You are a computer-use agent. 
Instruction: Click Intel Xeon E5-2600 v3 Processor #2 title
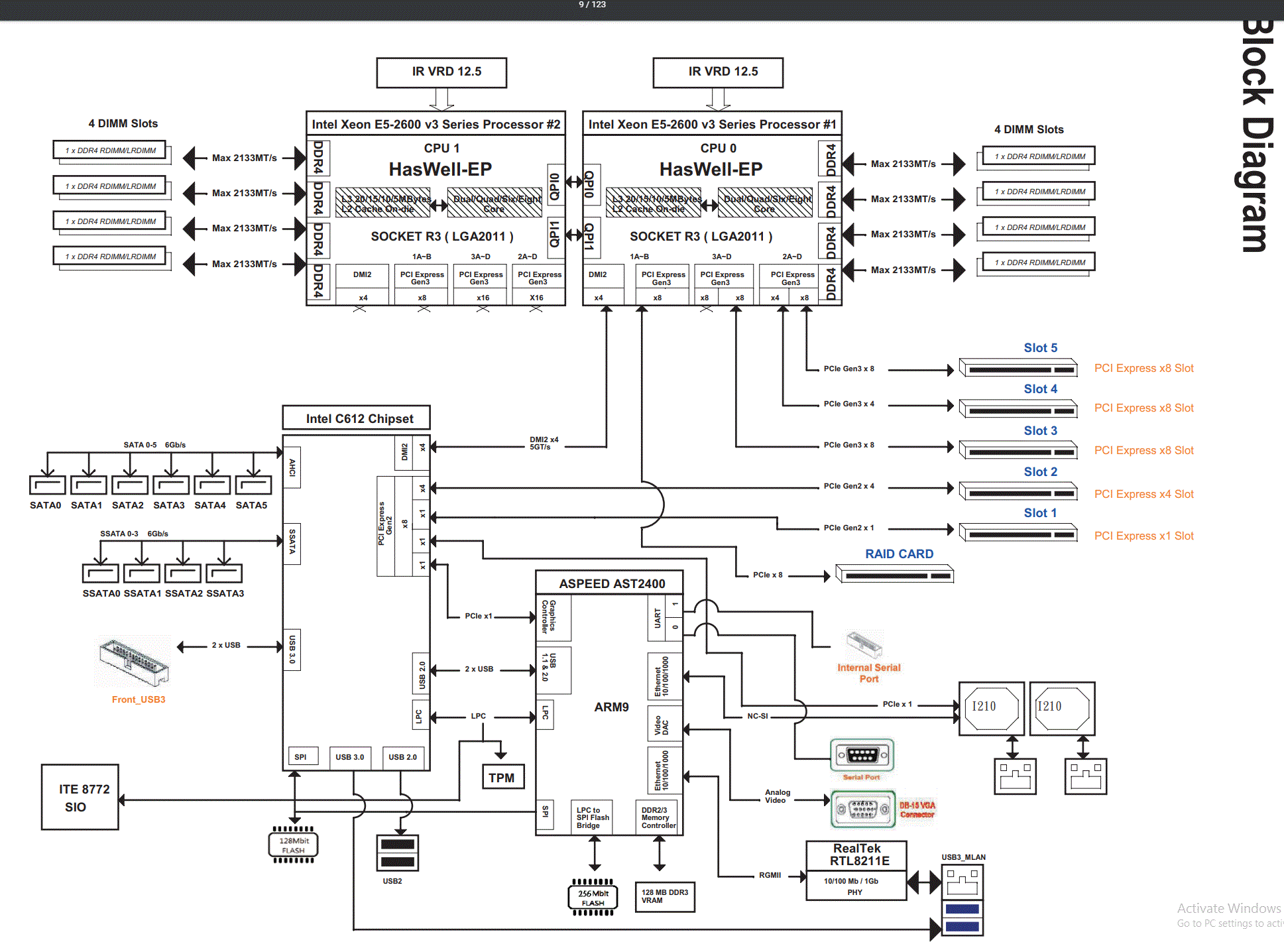coord(436,124)
